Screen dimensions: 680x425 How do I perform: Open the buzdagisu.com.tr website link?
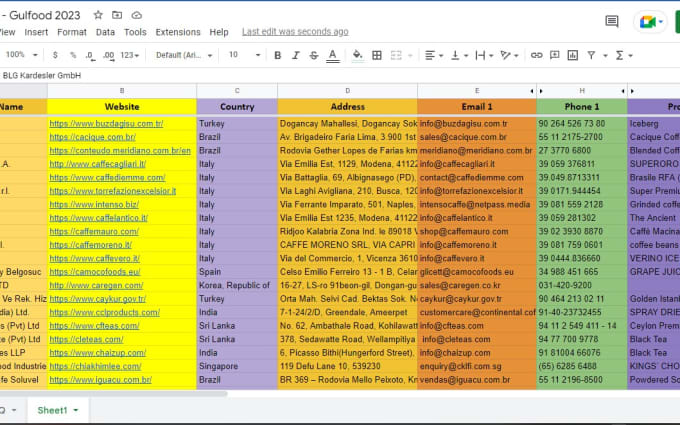tap(106, 124)
